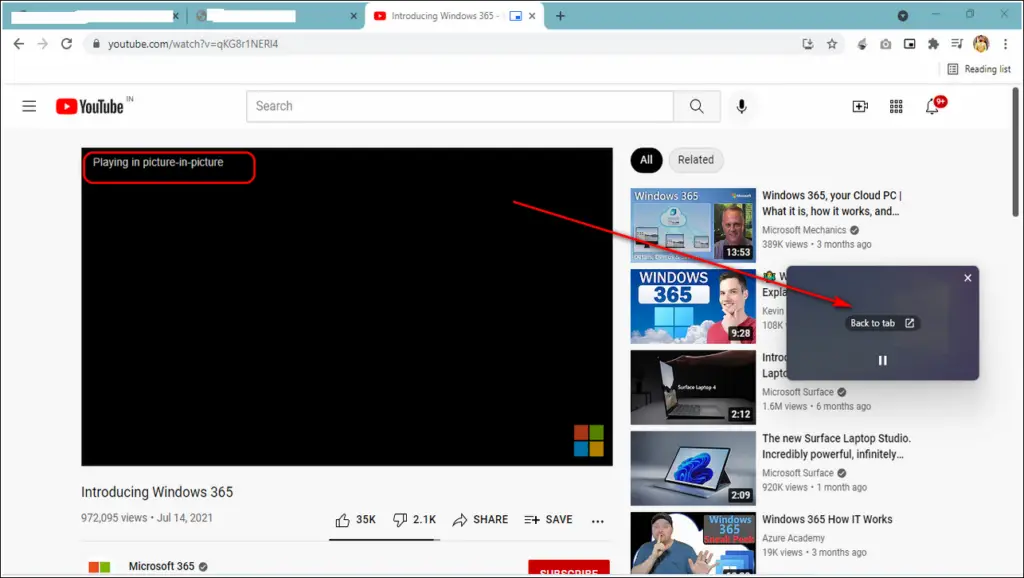Open more actions three-dot menu below video
The image size is (1024, 578).
tap(598, 521)
